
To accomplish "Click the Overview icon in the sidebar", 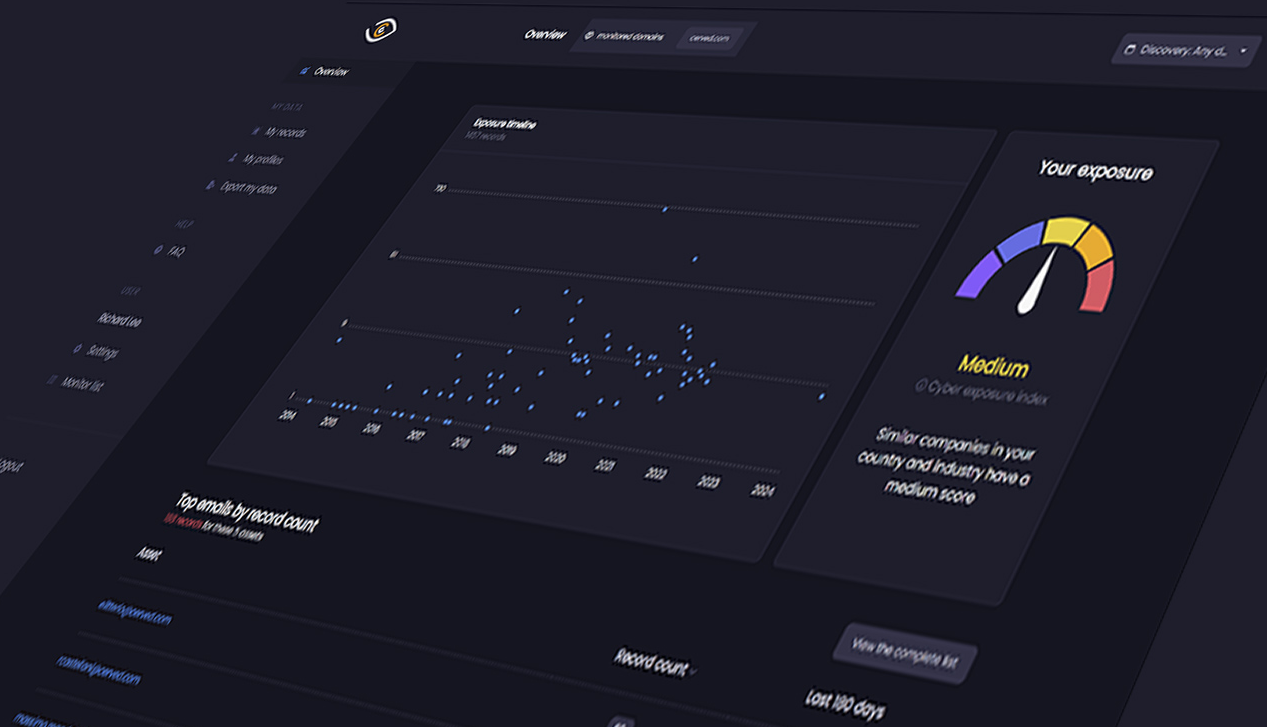I will [303, 71].
